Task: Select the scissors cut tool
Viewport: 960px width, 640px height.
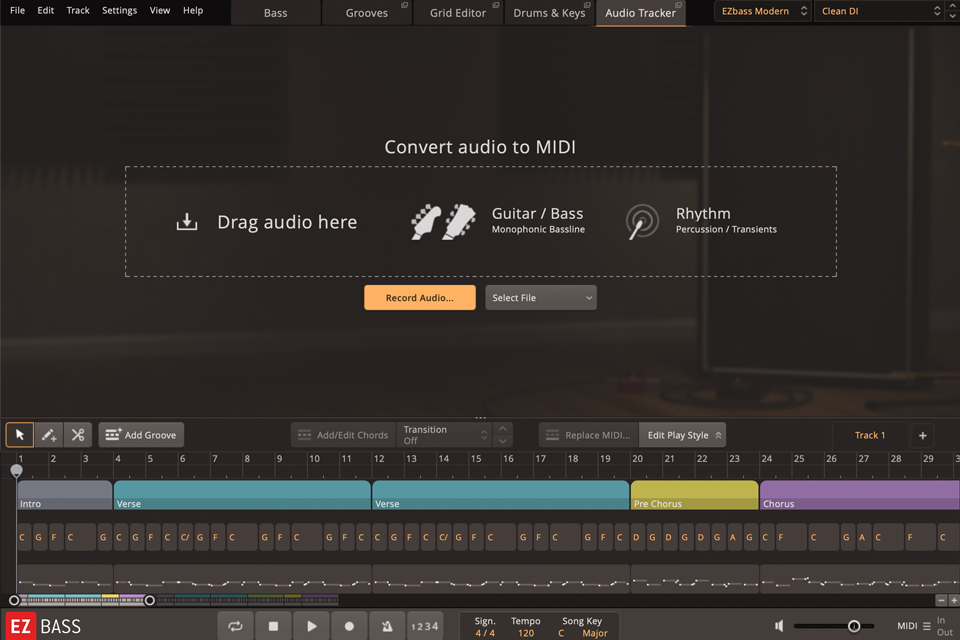Action: tap(78, 434)
